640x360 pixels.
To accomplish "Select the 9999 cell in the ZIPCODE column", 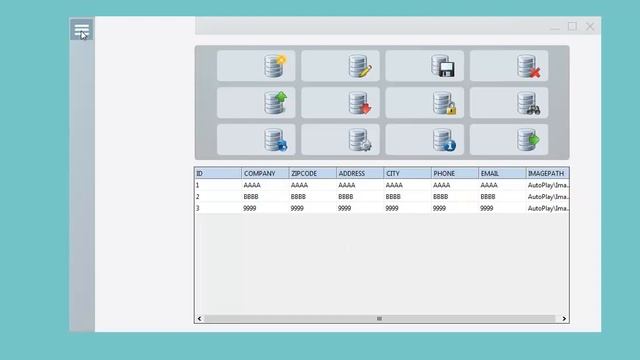I will [313, 208].
